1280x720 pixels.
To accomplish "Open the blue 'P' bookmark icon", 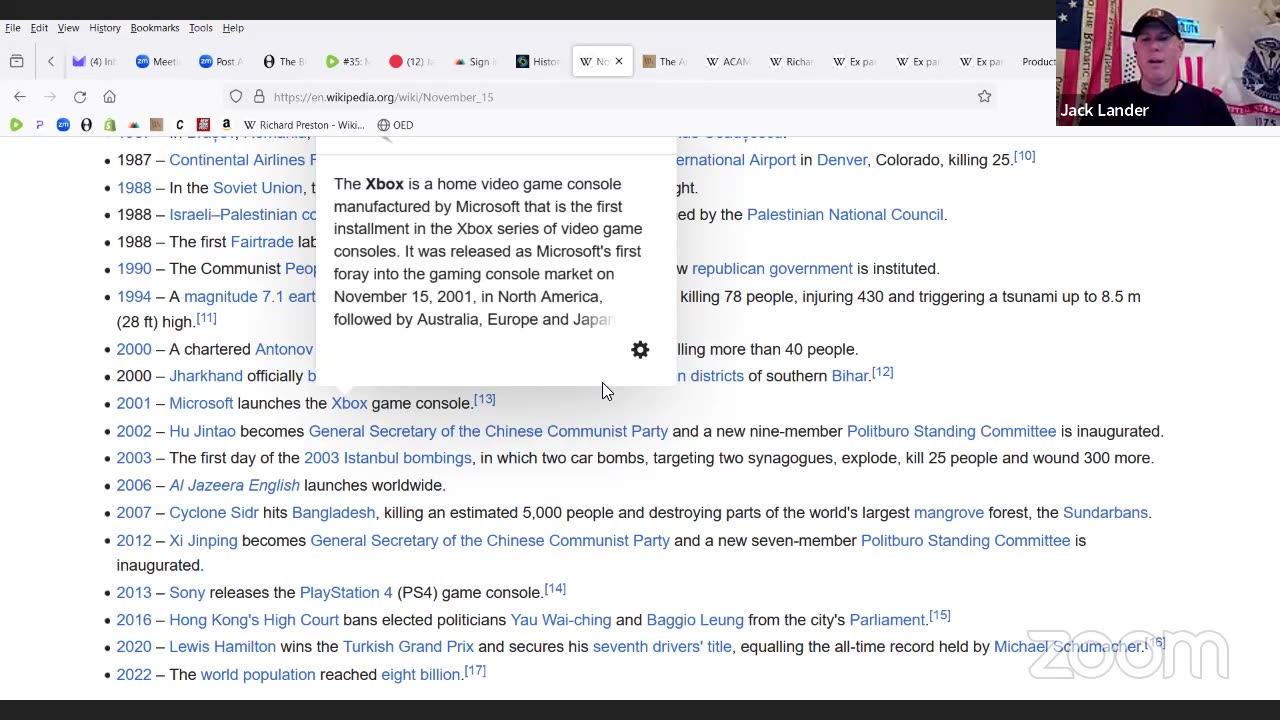I will [x=39, y=125].
